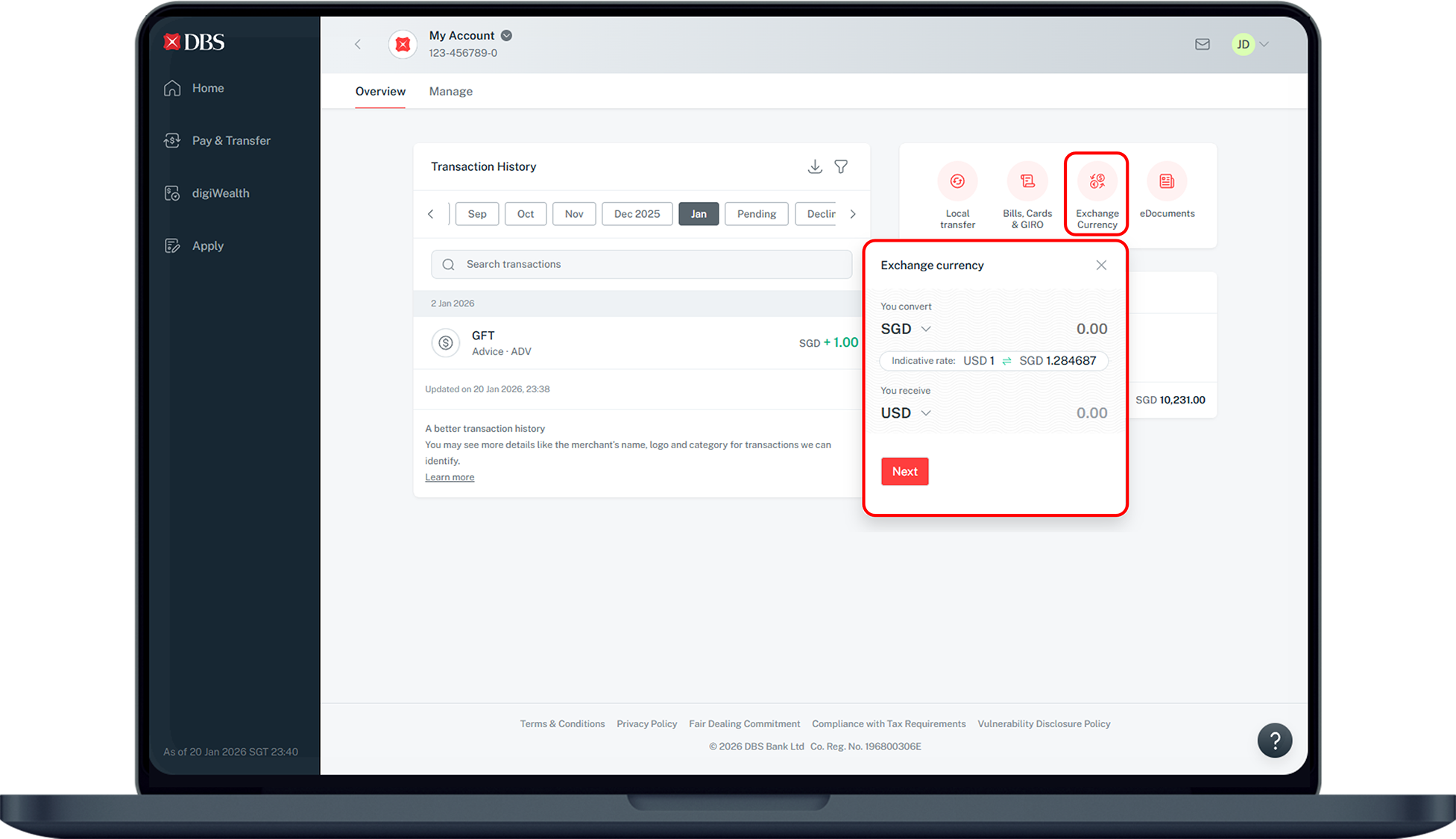1456x839 pixels.
Task: Open Pay & Transfer in sidebar
Action: click(x=230, y=140)
